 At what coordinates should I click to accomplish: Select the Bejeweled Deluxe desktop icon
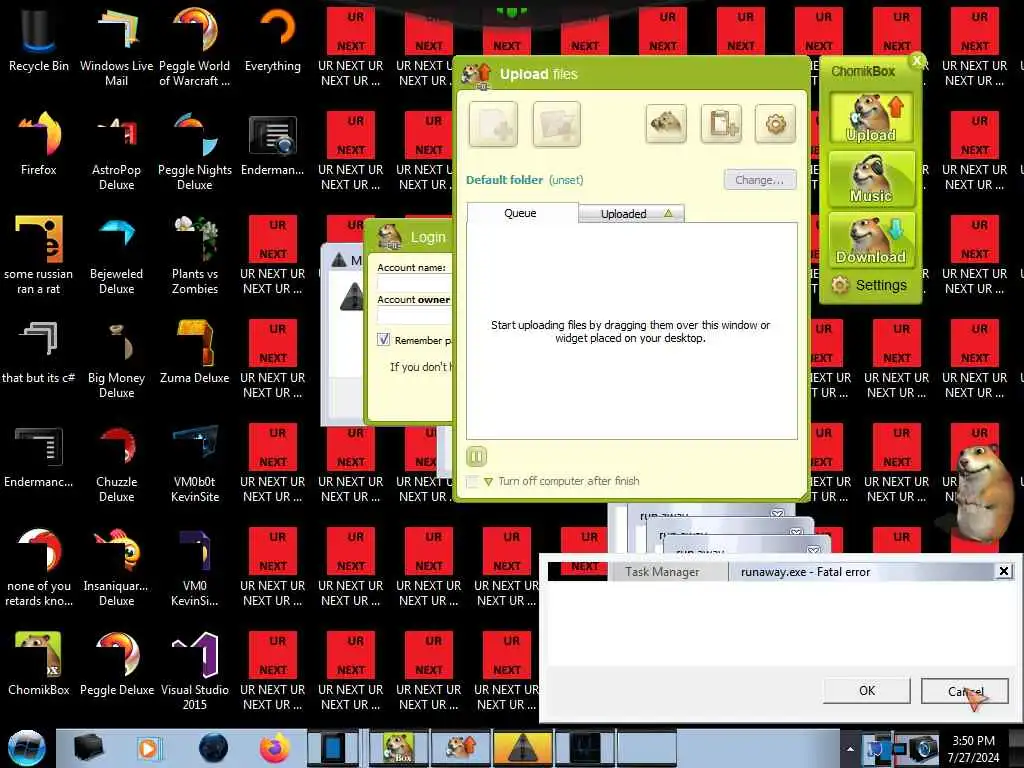pyautogui.click(x=116, y=255)
